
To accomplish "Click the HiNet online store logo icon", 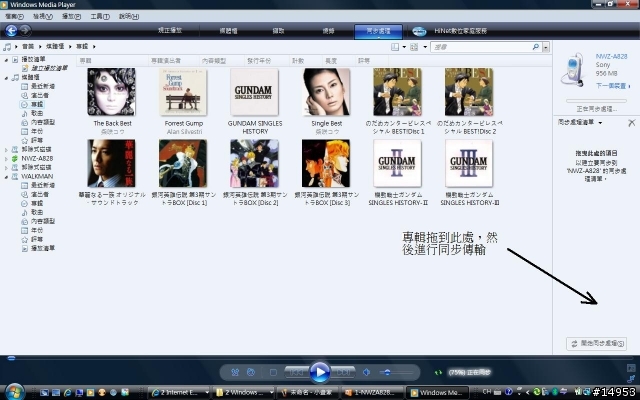I will [x=419, y=31].
